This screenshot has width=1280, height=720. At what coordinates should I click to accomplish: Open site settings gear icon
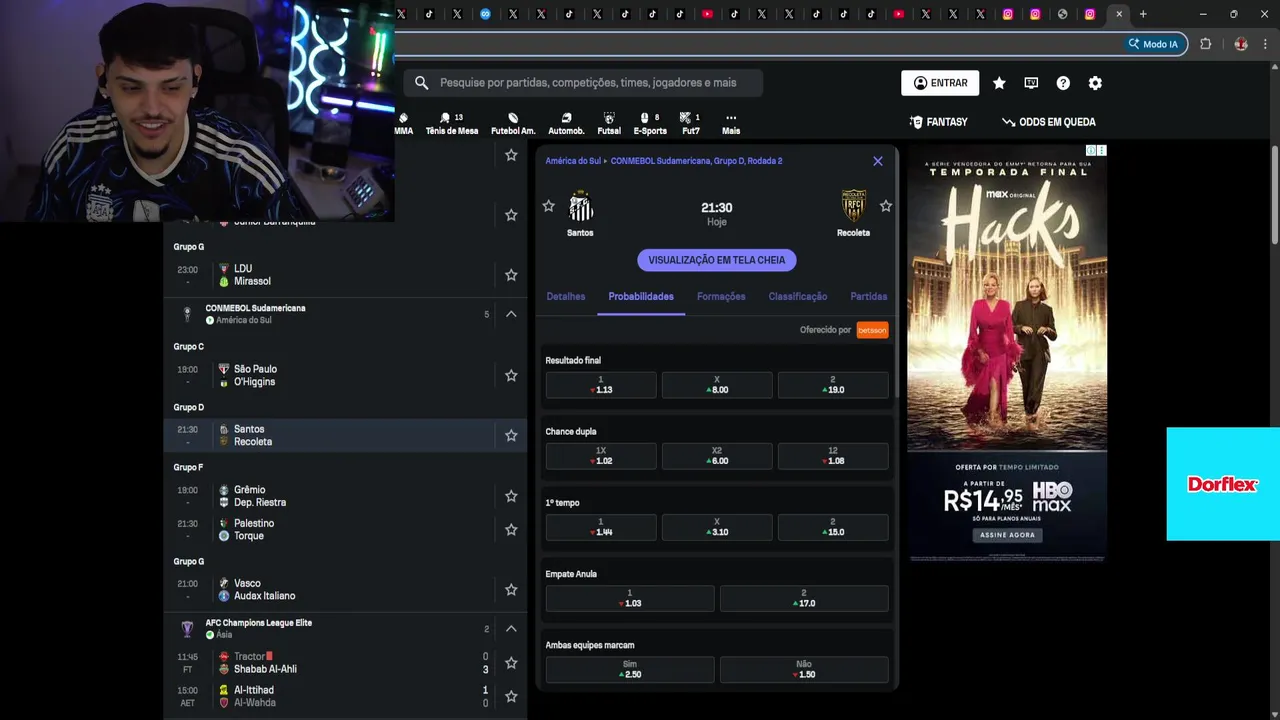point(1095,83)
